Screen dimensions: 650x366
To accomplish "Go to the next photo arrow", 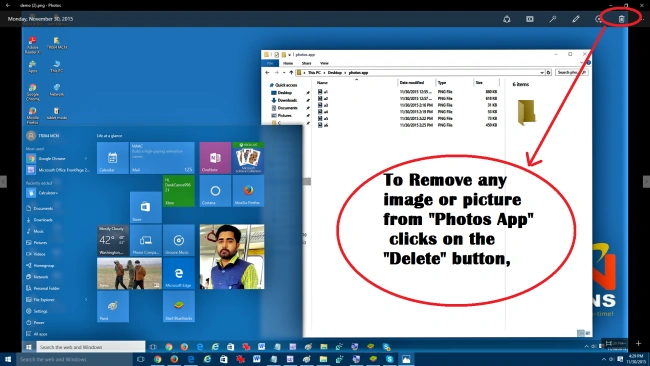I will pos(646,182).
